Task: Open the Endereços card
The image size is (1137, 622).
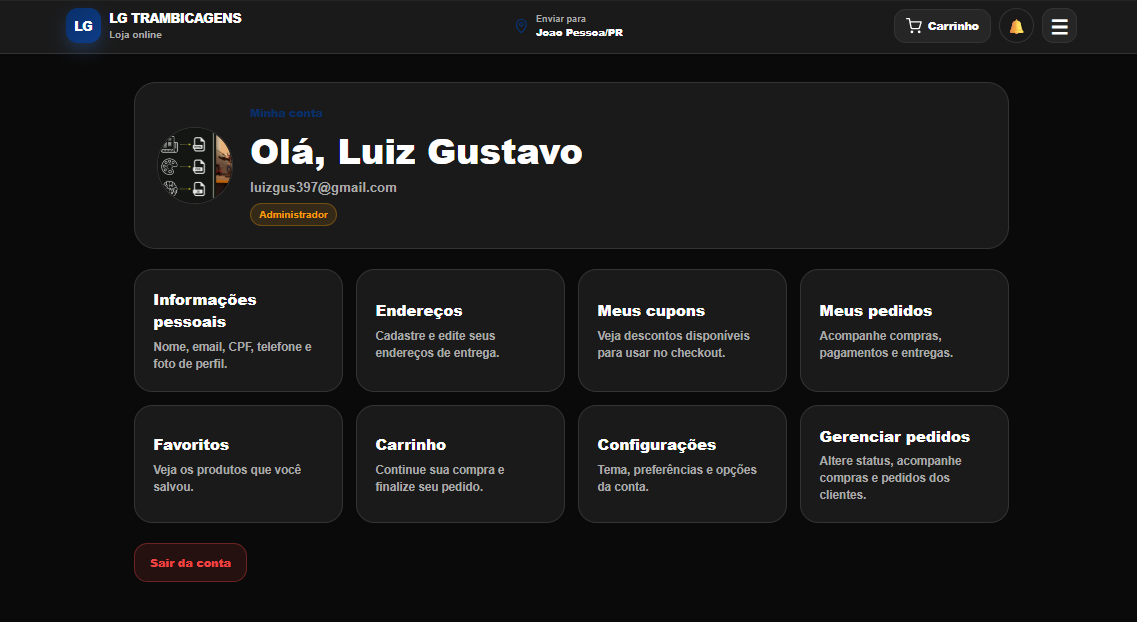Action: click(460, 331)
